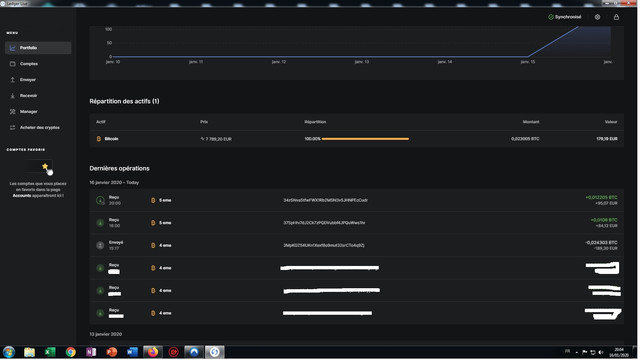Image resolution: width=640 pixels, height=360 pixels.
Task: Click the value 179,19 EUR
Action: point(607,139)
